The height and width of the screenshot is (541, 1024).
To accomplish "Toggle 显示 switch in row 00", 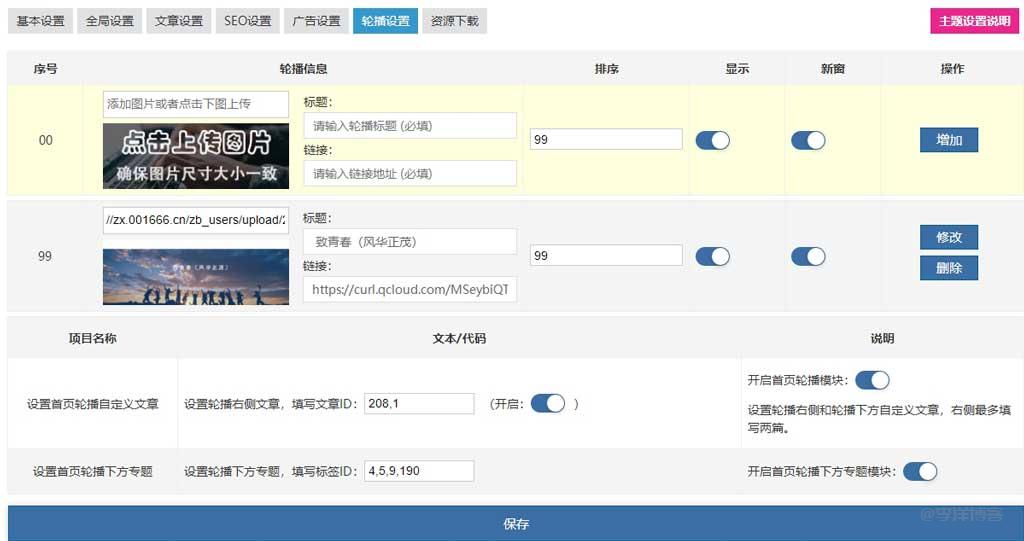I will (713, 140).
